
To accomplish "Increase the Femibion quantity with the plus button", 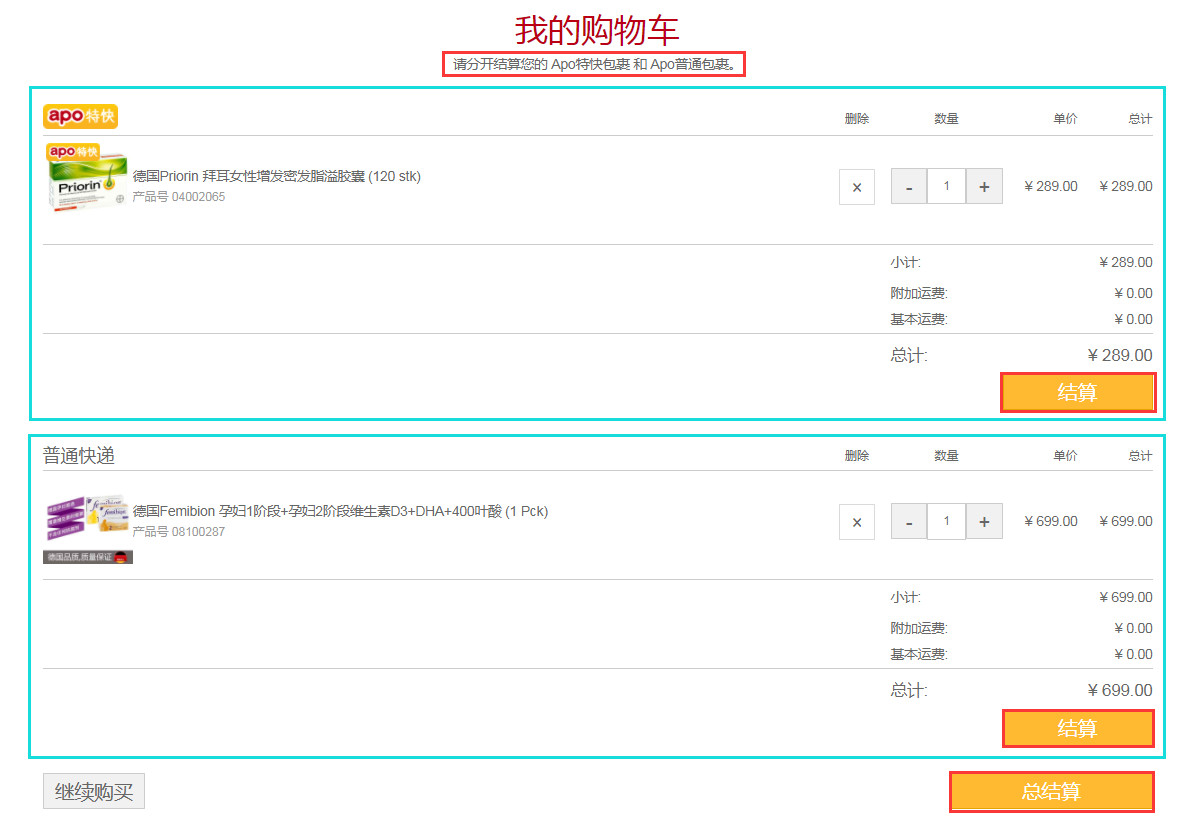I will pos(984,522).
